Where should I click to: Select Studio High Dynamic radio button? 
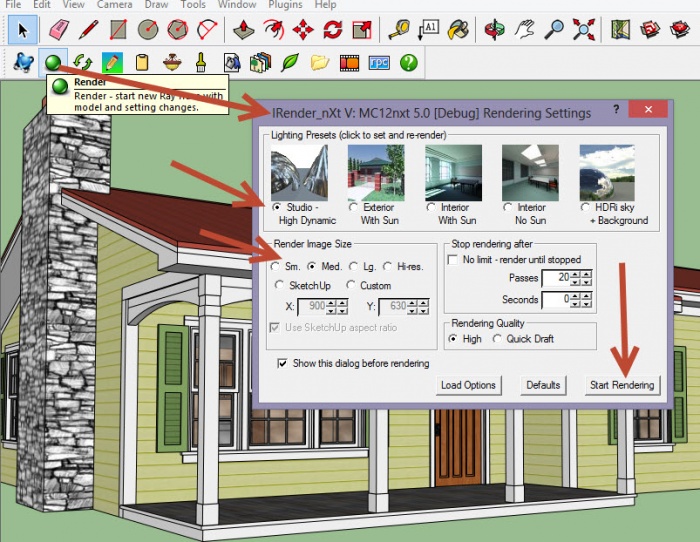coord(277,207)
